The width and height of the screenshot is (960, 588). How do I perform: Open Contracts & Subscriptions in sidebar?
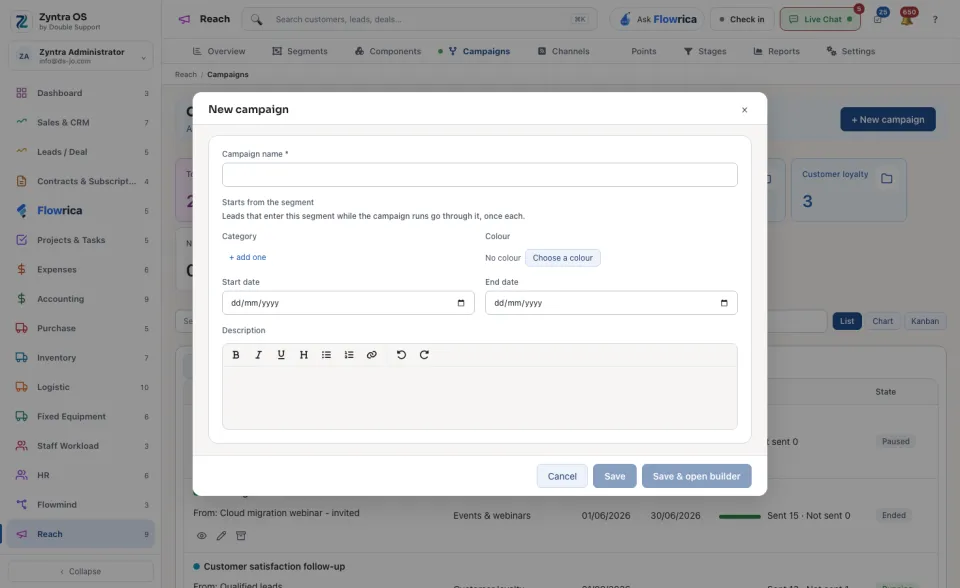pyautogui.click(x=81, y=181)
